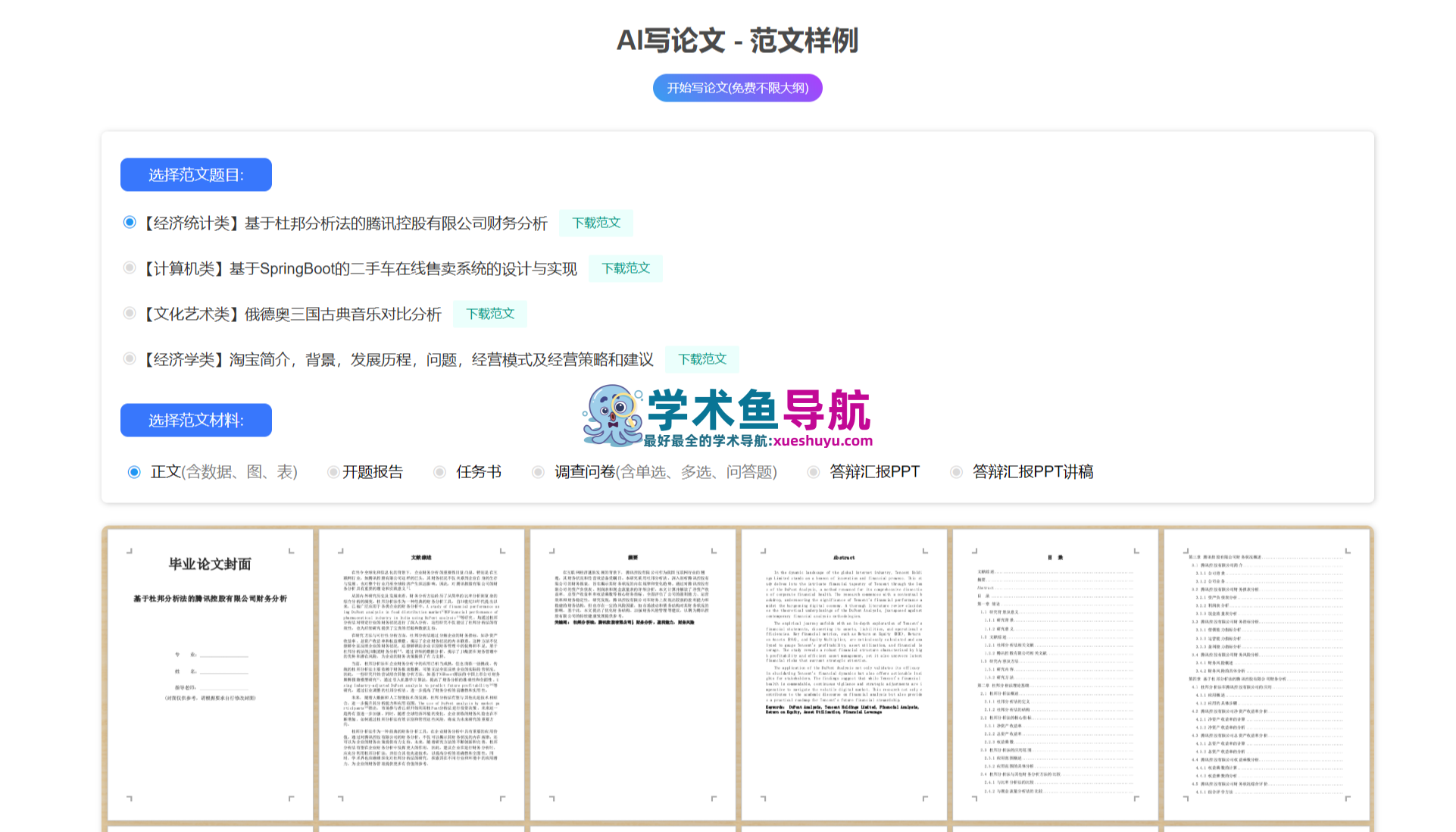Click the 选择范文题目 heading label
Viewport: 1456px width, 832px height.
coord(196,175)
